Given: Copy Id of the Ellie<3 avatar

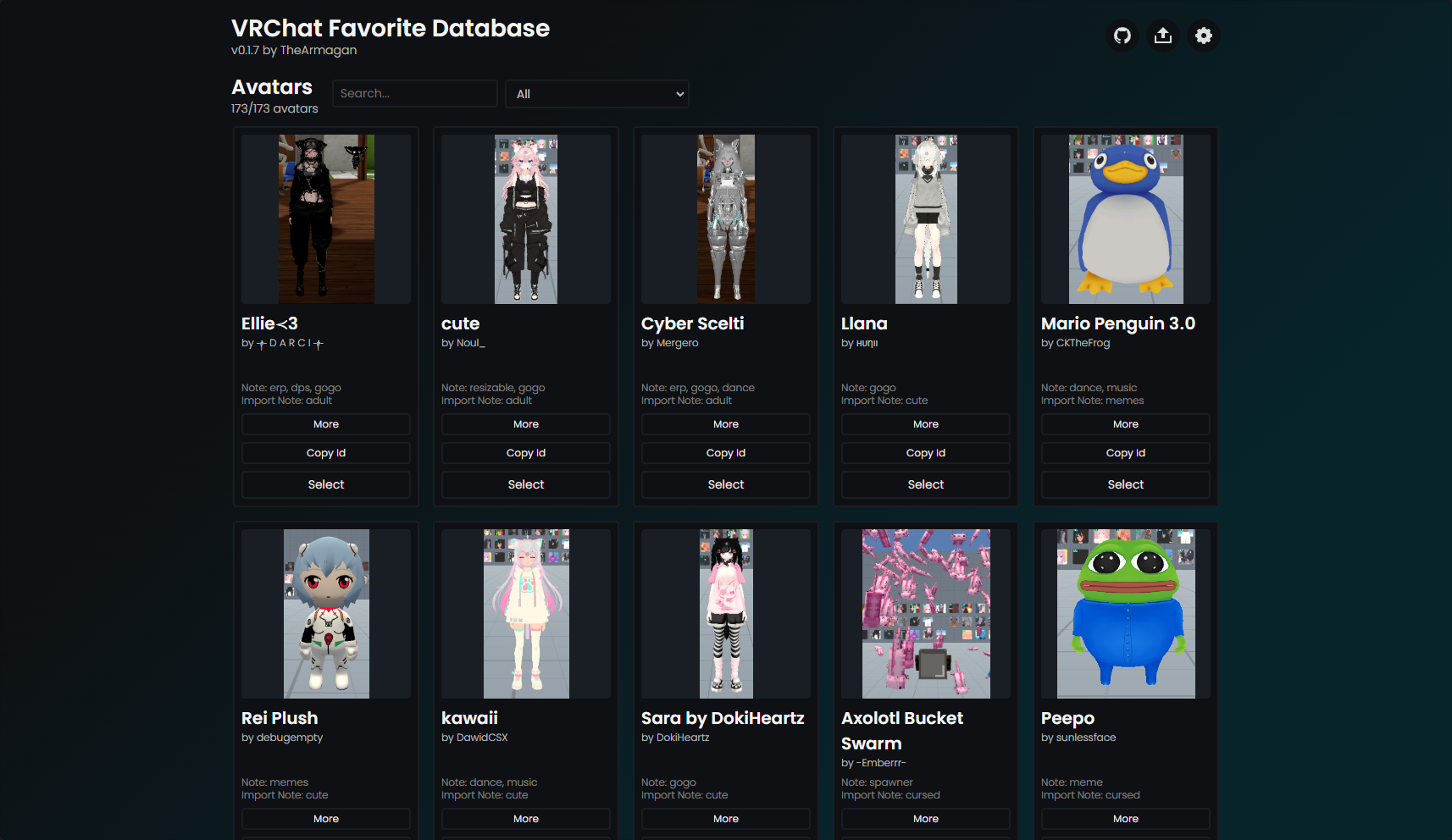Looking at the screenshot, I should (x=326, y=453).
